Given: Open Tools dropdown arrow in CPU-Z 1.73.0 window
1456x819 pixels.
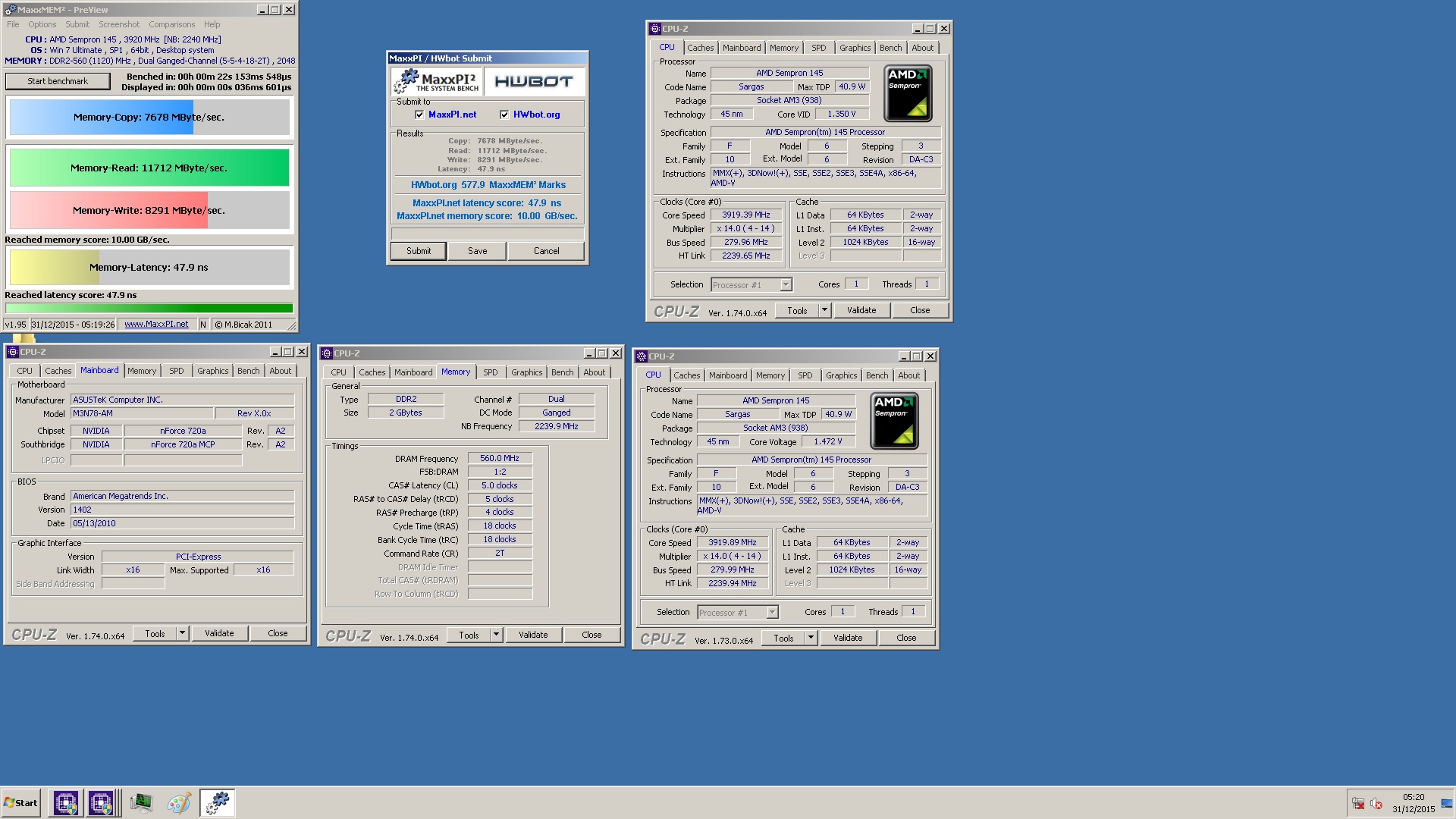Looking at the screenshot, I should coord(811,638).
